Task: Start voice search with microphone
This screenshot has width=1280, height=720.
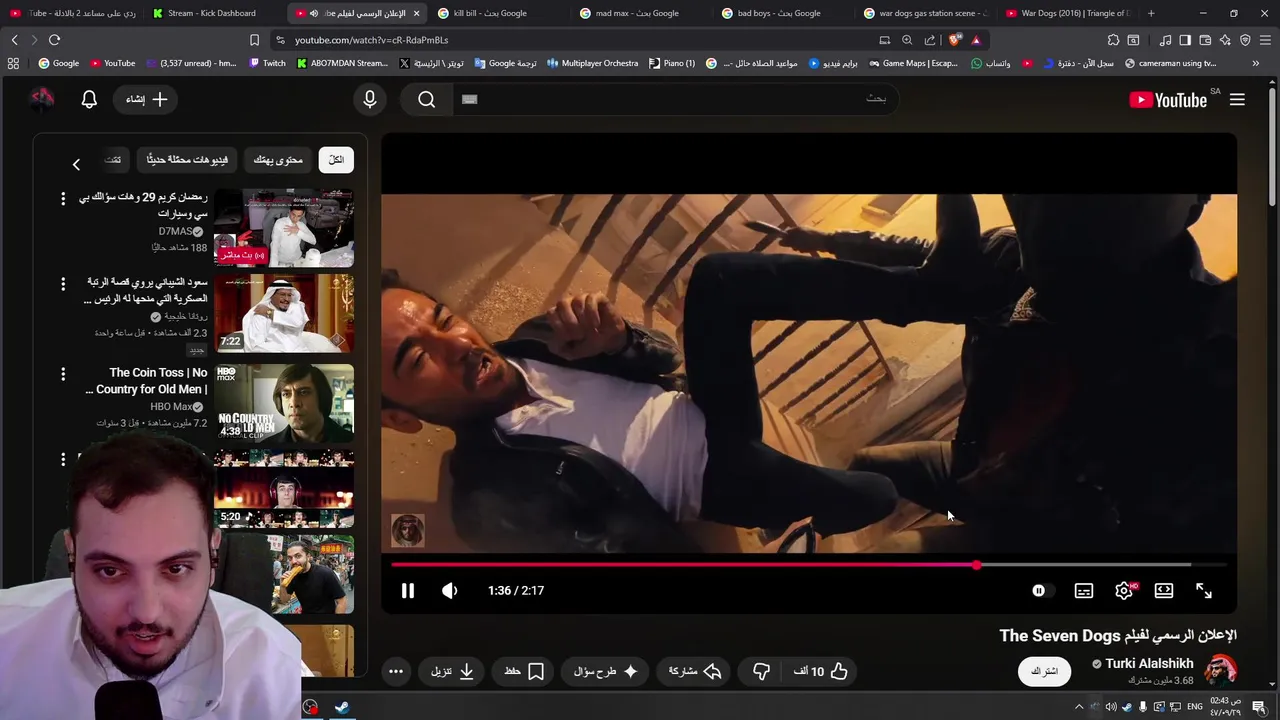Action: 370,99
